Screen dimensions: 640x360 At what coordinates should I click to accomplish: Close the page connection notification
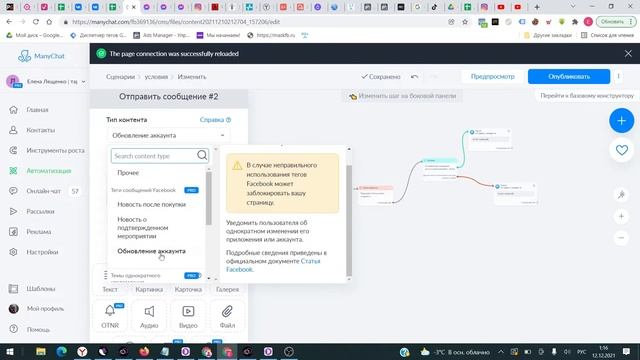click(x=628, y=53)
